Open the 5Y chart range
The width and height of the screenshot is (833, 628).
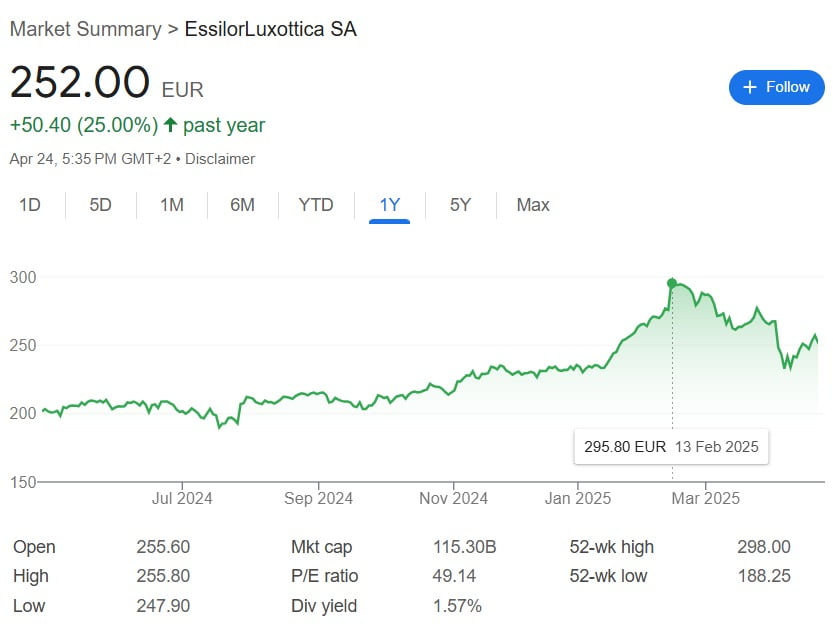pyautogui.click(x=460, y=205)
